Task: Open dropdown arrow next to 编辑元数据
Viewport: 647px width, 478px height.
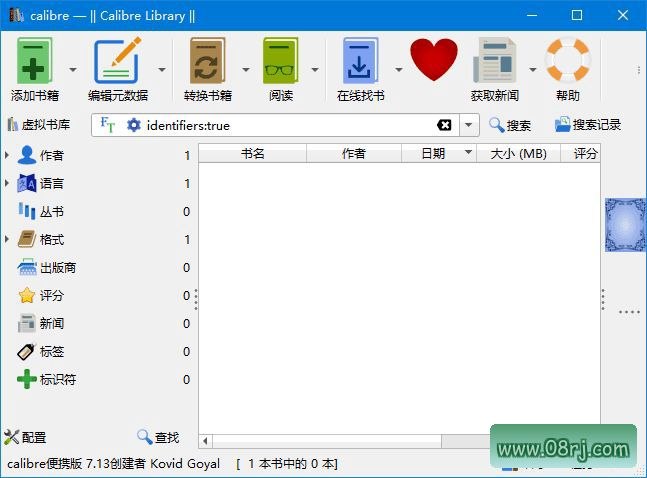Action: point(162,69)
